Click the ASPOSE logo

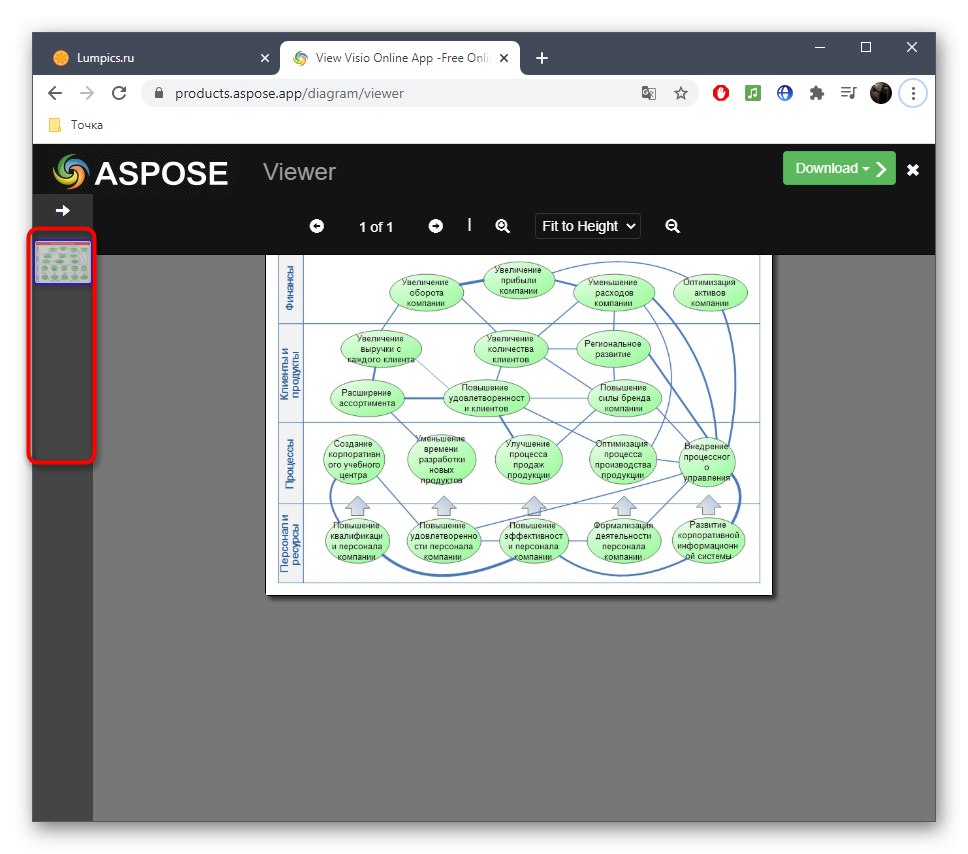coord(141,172)
